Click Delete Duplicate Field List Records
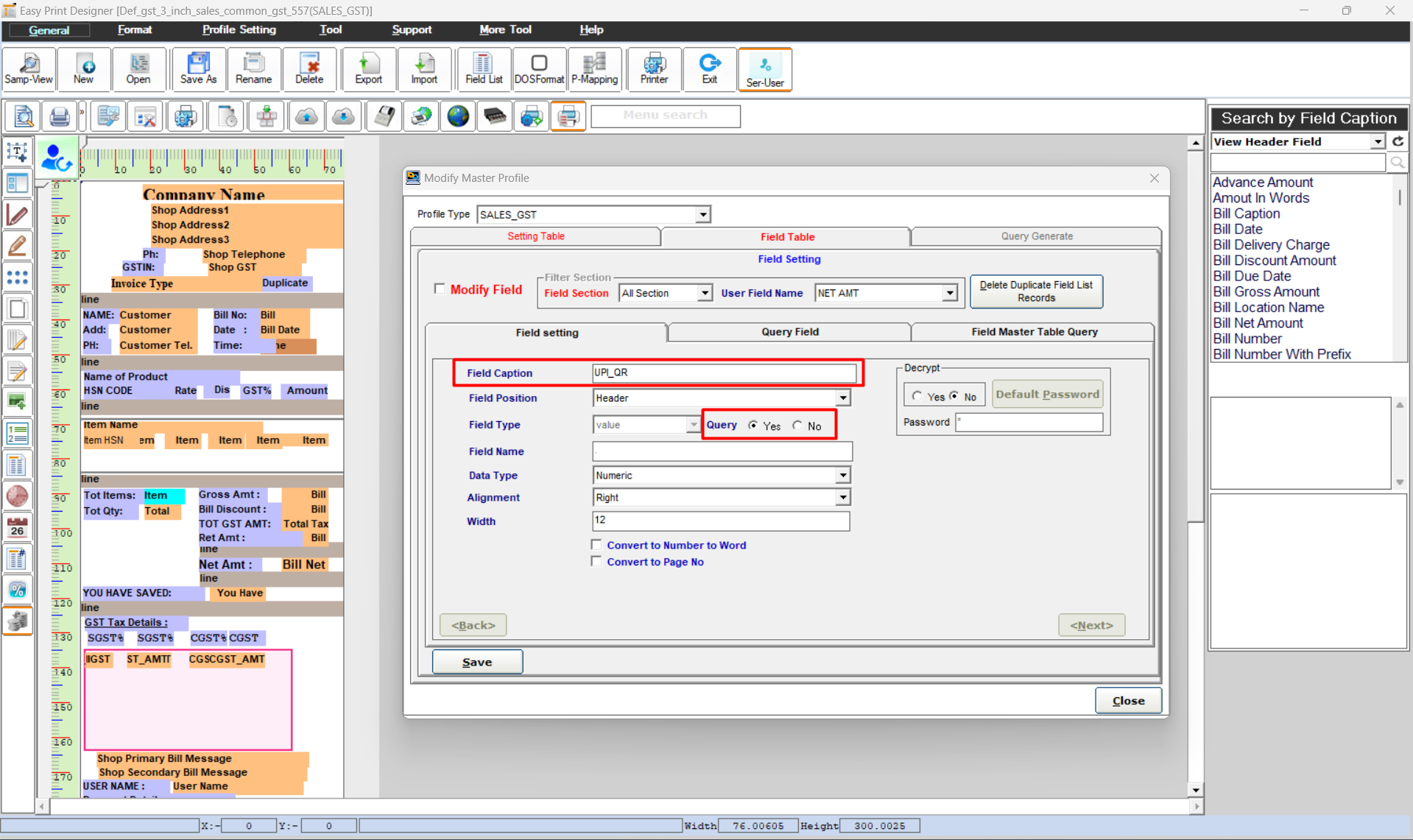 (1036, 292)
